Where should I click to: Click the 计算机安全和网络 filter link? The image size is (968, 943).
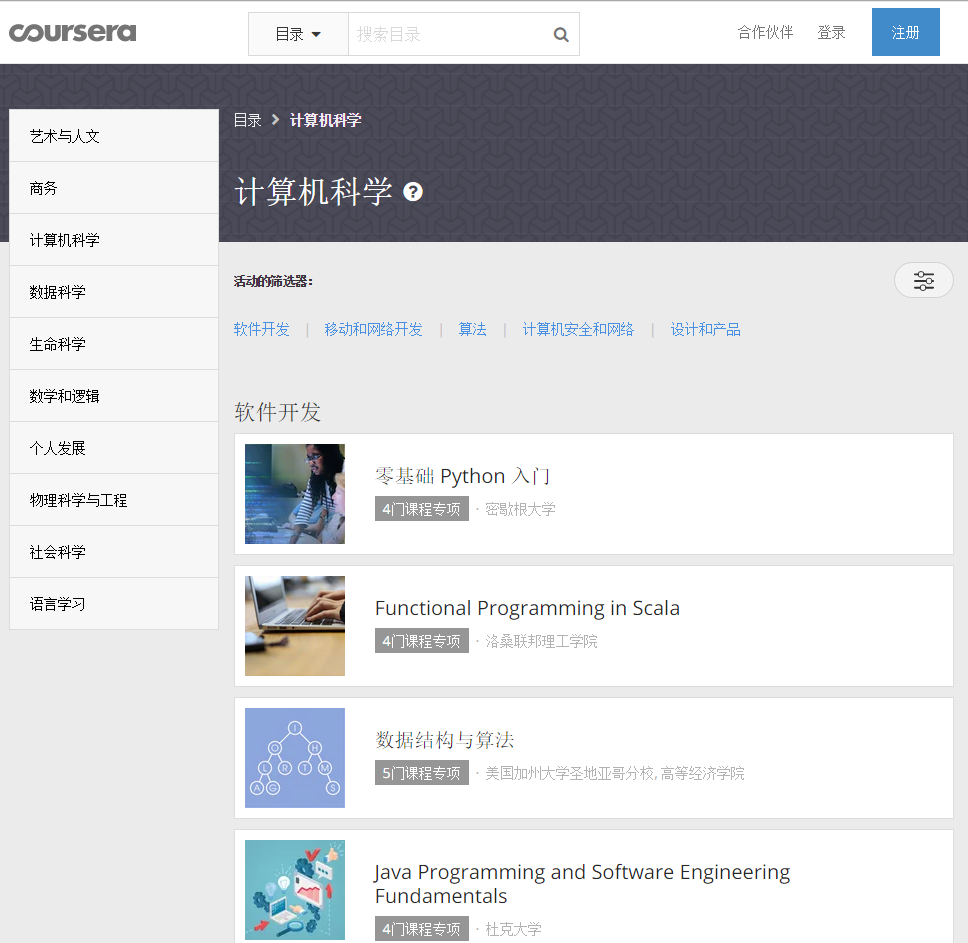coord(578,329)
